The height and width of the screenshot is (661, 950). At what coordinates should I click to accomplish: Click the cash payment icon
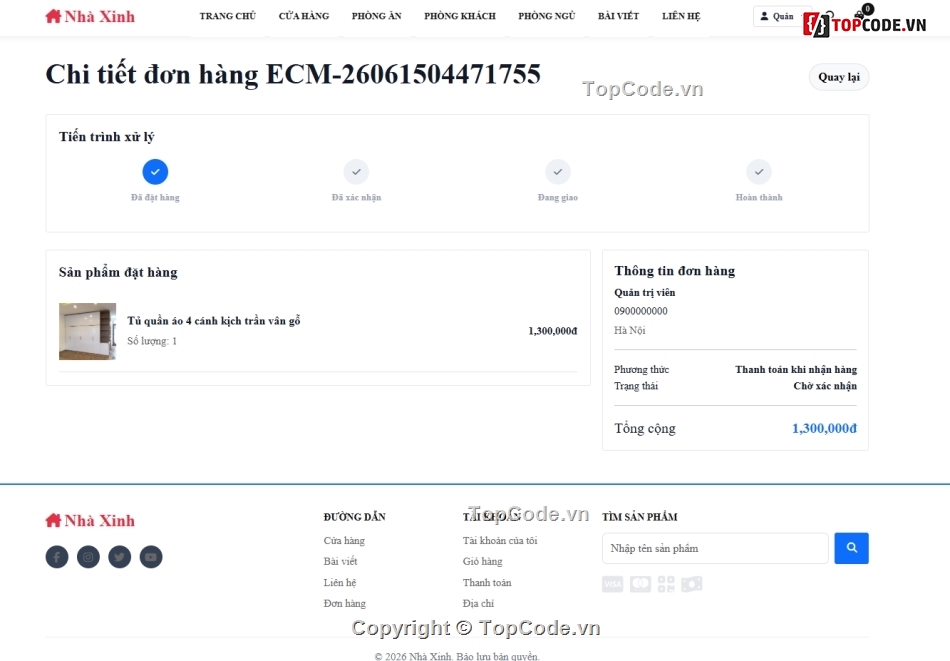(692, 584)
